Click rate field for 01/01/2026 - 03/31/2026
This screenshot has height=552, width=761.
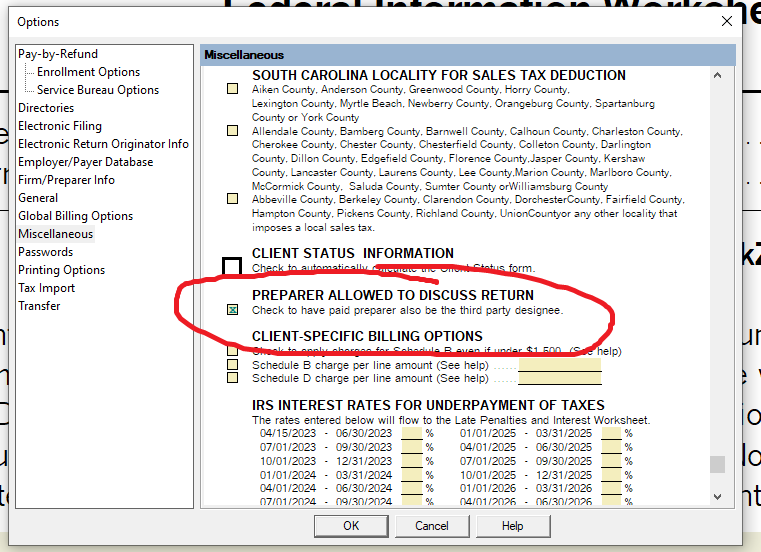click(612, 488)
